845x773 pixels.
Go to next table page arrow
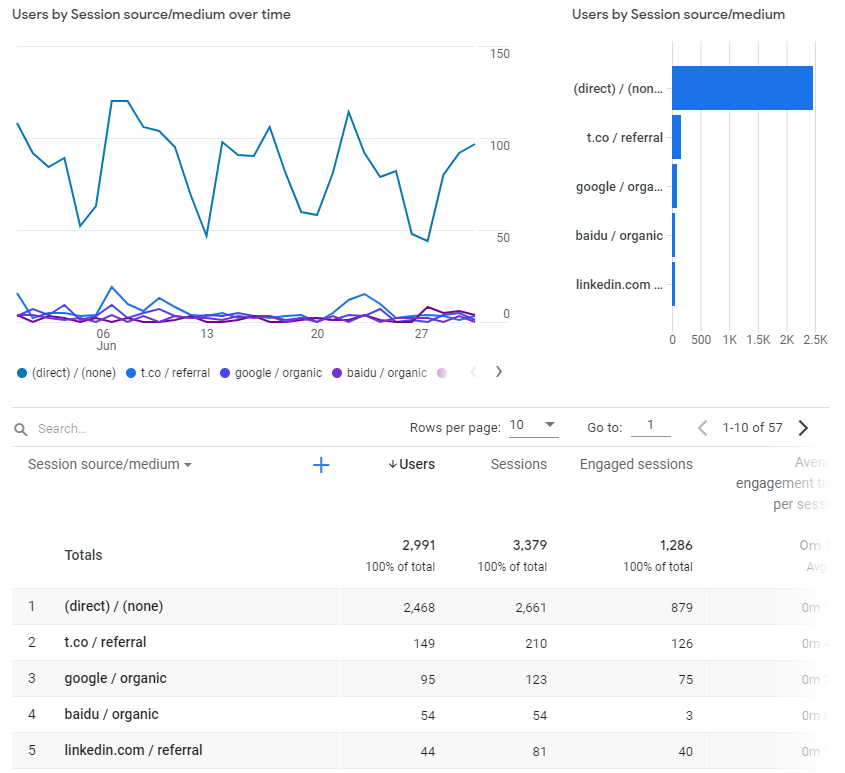[804, 428]
